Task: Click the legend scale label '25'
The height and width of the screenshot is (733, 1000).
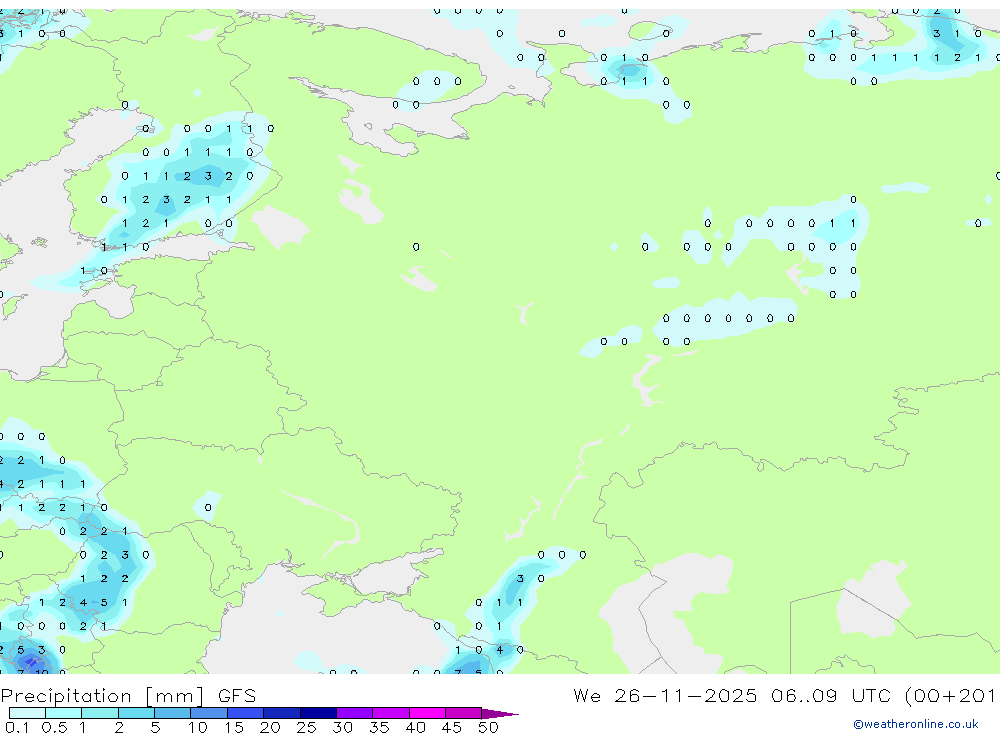Action: coord(306,727)
